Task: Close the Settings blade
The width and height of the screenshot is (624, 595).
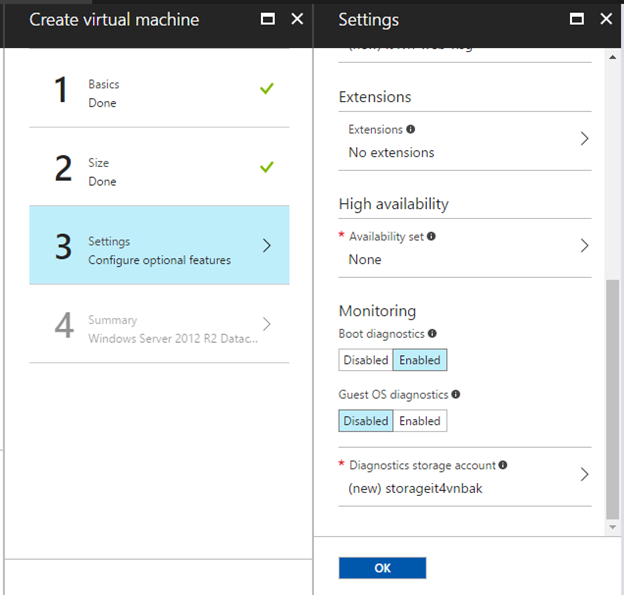Action: [605, 19]
